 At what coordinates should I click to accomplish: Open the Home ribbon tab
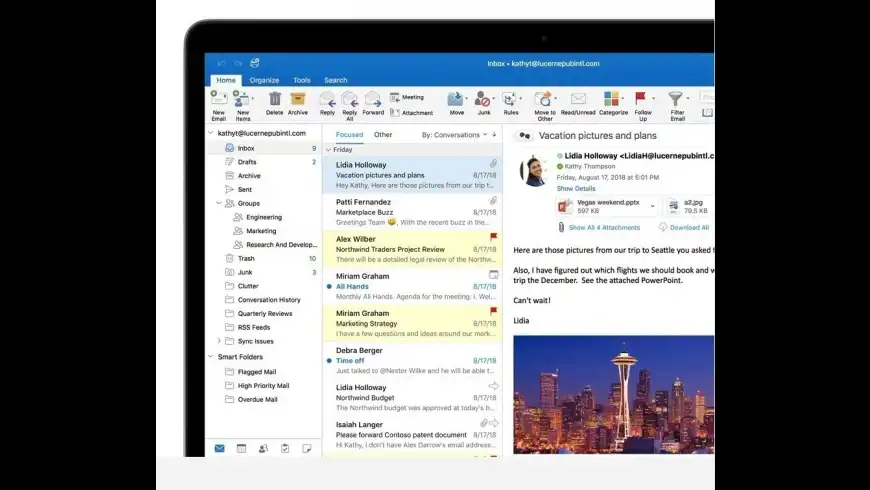(226, 80)
